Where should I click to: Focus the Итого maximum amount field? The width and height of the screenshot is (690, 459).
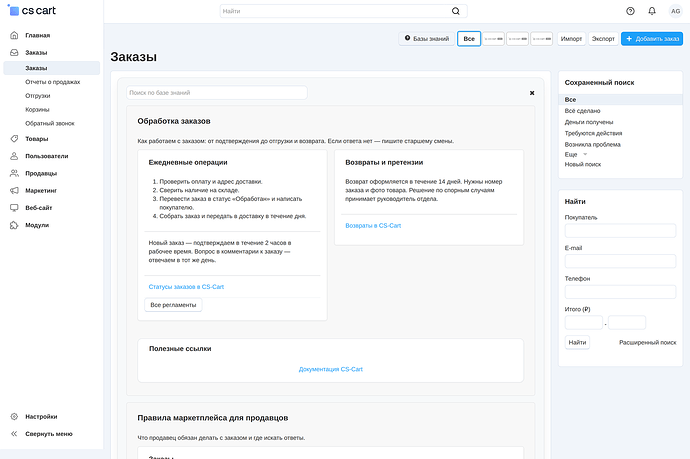coord(627,322)
